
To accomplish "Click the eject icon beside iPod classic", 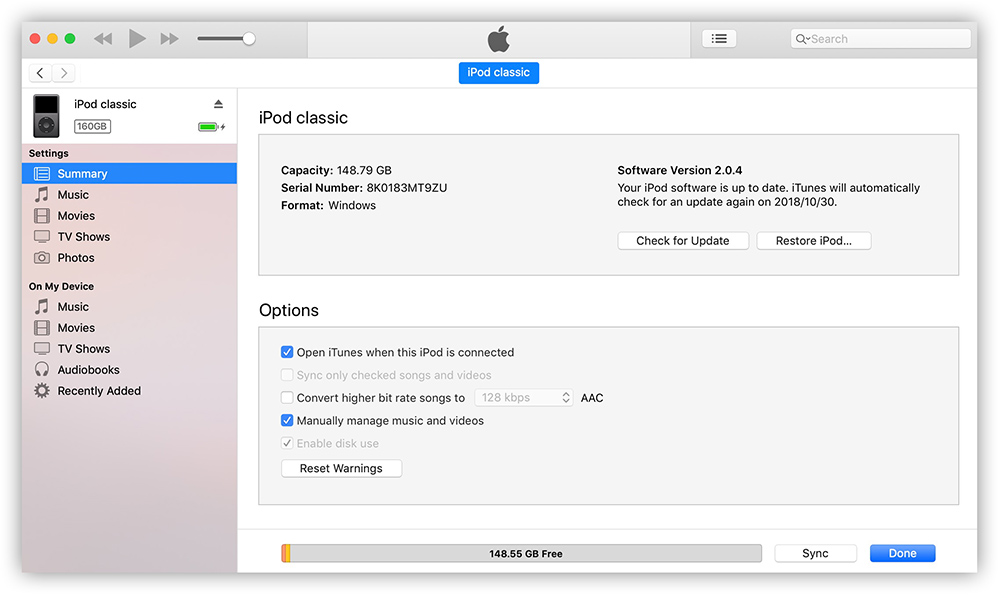I will (218, 104).
